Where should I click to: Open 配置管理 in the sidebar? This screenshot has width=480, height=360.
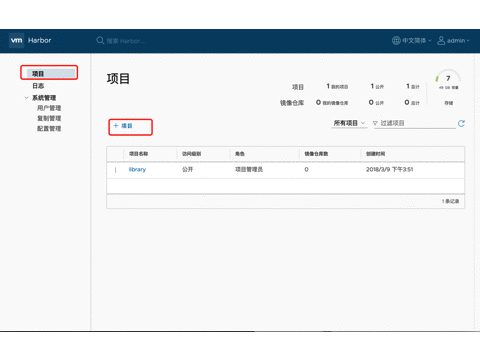(49, 129)
